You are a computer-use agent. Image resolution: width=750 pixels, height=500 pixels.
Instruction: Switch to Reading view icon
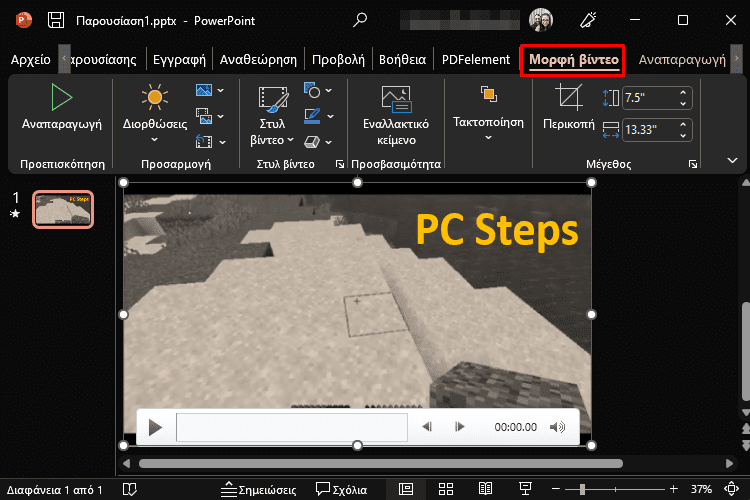point(485,489)
